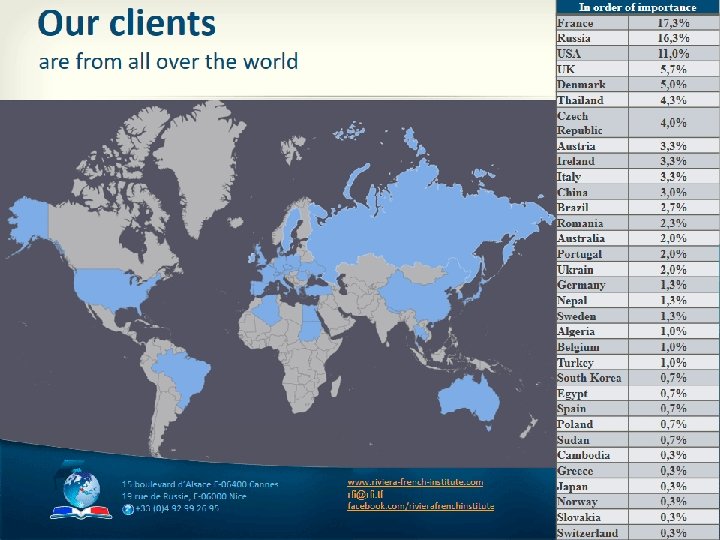Click the boulevard d'Alsace Cannes address line
The width and height of the screenshot is (720, 540).
200,484
